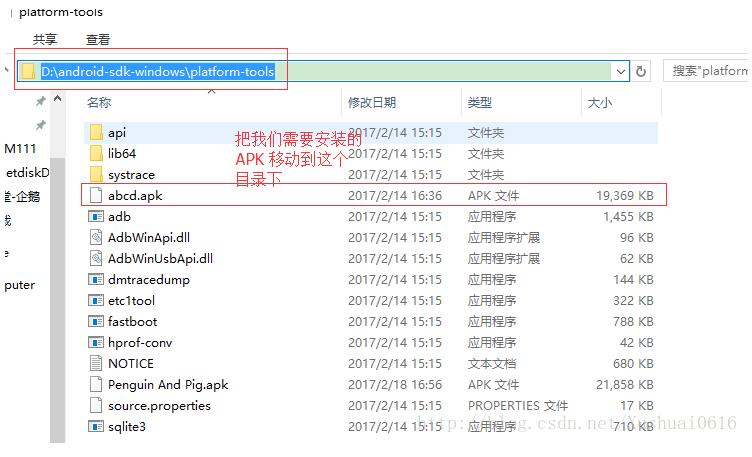Select the AdbWinApi.dll file icon

pyautogui.click(x=96, y=237)
